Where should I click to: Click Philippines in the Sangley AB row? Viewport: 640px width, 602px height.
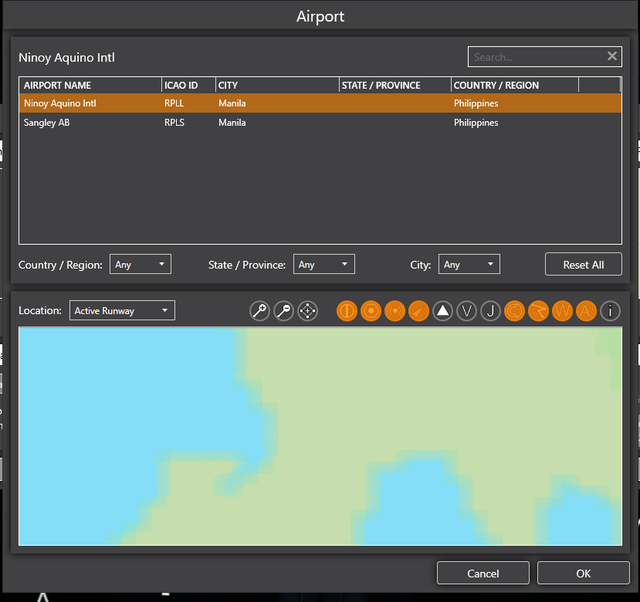[476, 122]
